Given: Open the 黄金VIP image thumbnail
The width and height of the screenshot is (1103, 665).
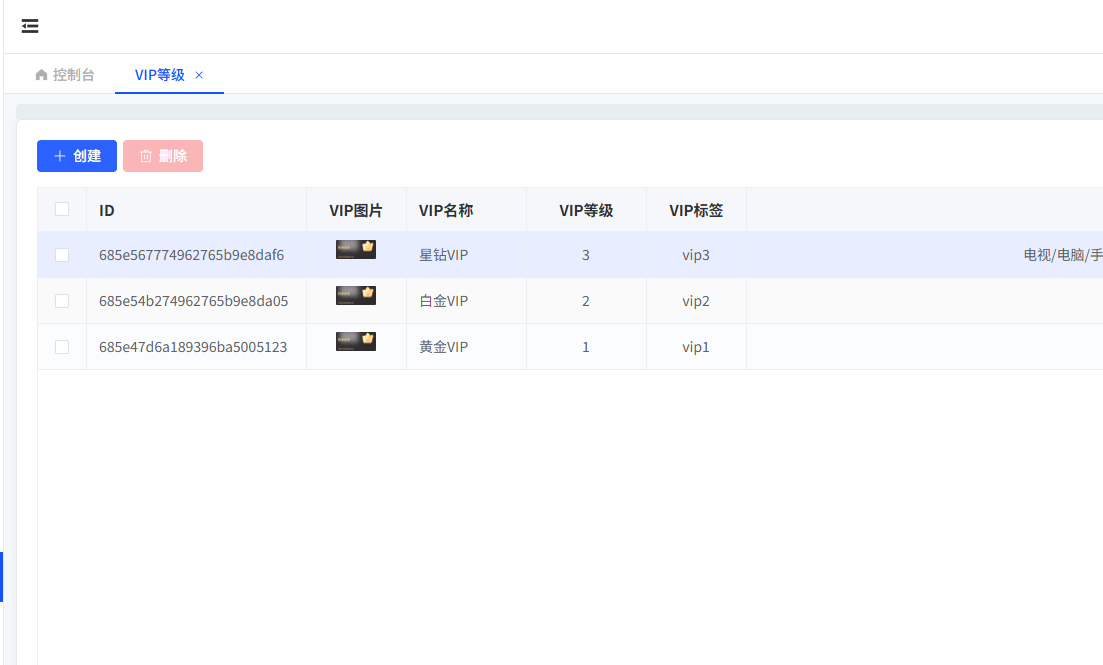Looking at the screenshot, I should click(356, 342).
